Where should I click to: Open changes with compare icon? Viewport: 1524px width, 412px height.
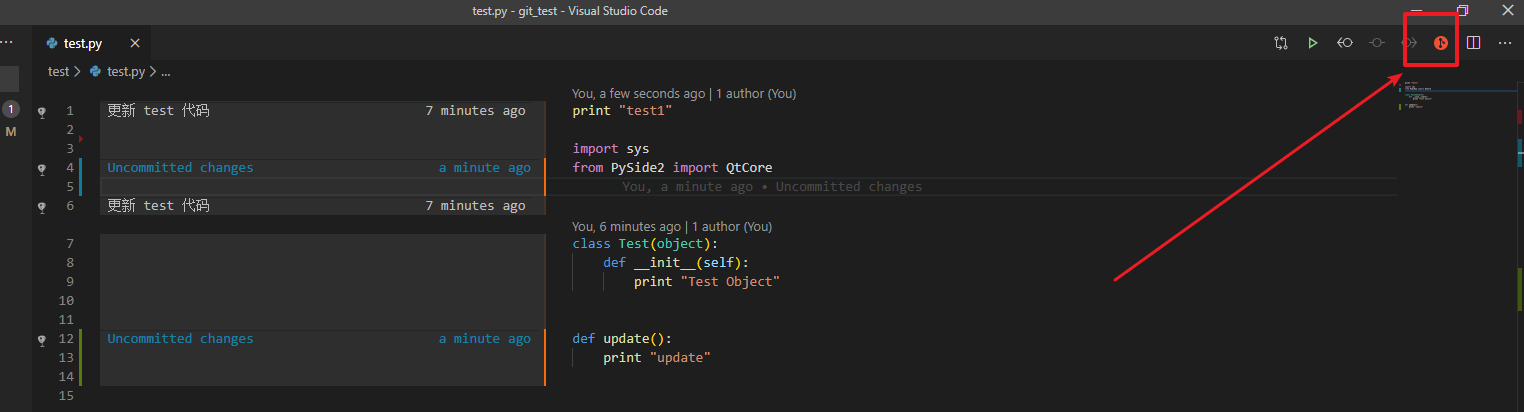1281,43
